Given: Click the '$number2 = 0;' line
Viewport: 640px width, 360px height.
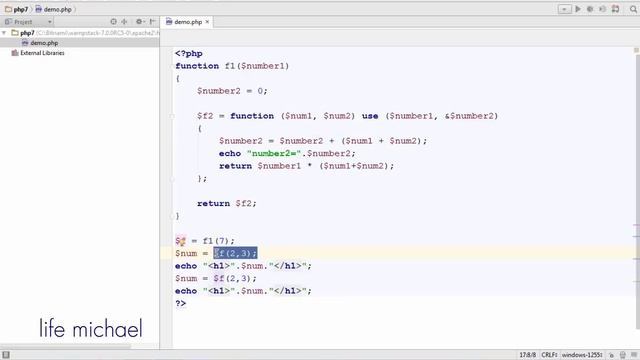Looking at the screenshot, I should coord(232,91).
